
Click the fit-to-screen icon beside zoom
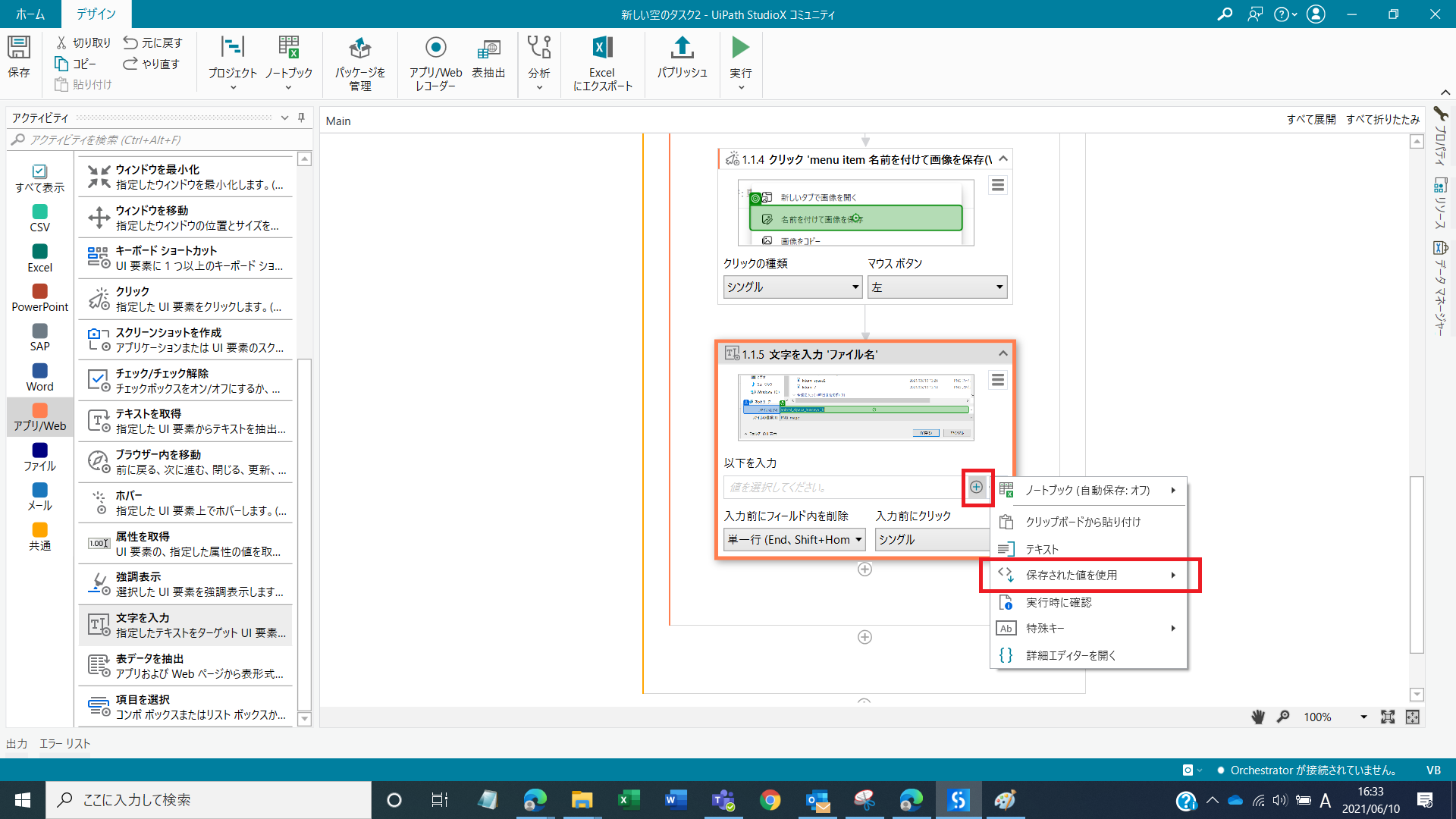tap(1387, 717)
